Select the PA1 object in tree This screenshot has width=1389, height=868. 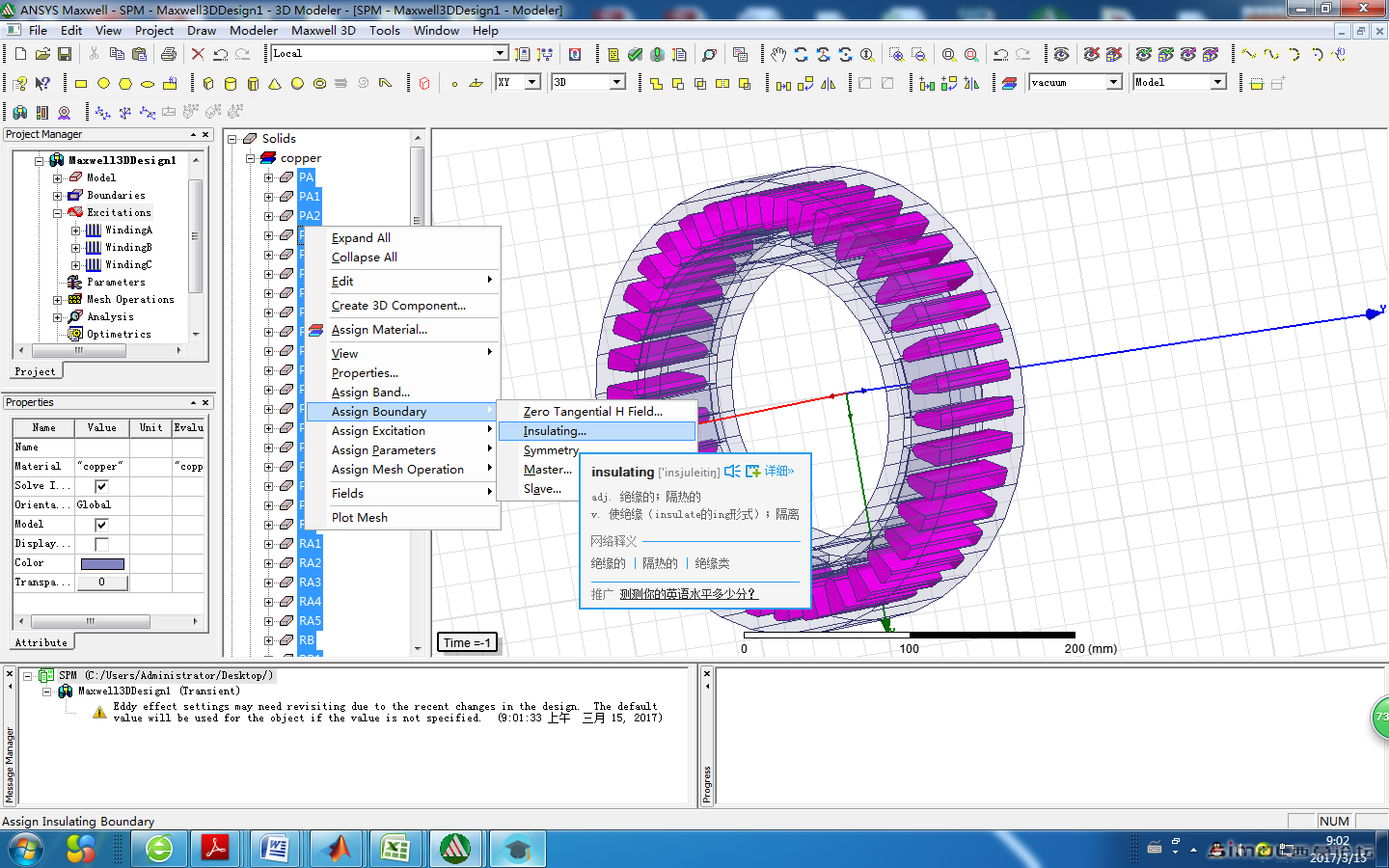[309, 197]
